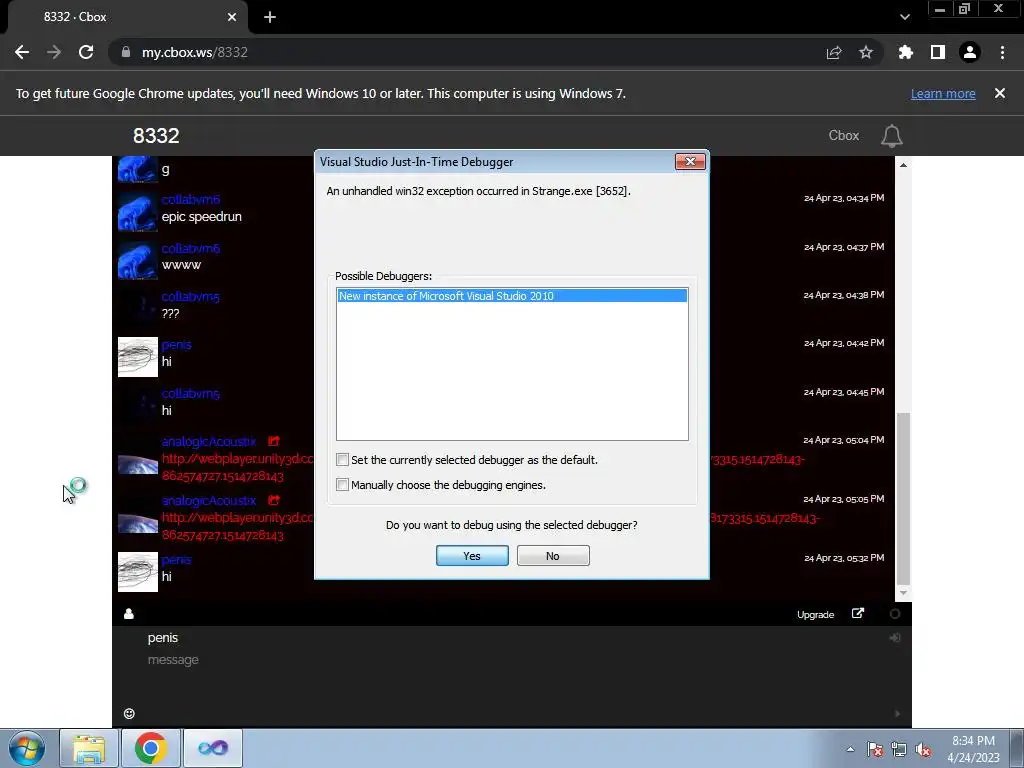Click the '8332' page title
Image resolution: width=1024 pixels, height=768 pixels.
156,135
